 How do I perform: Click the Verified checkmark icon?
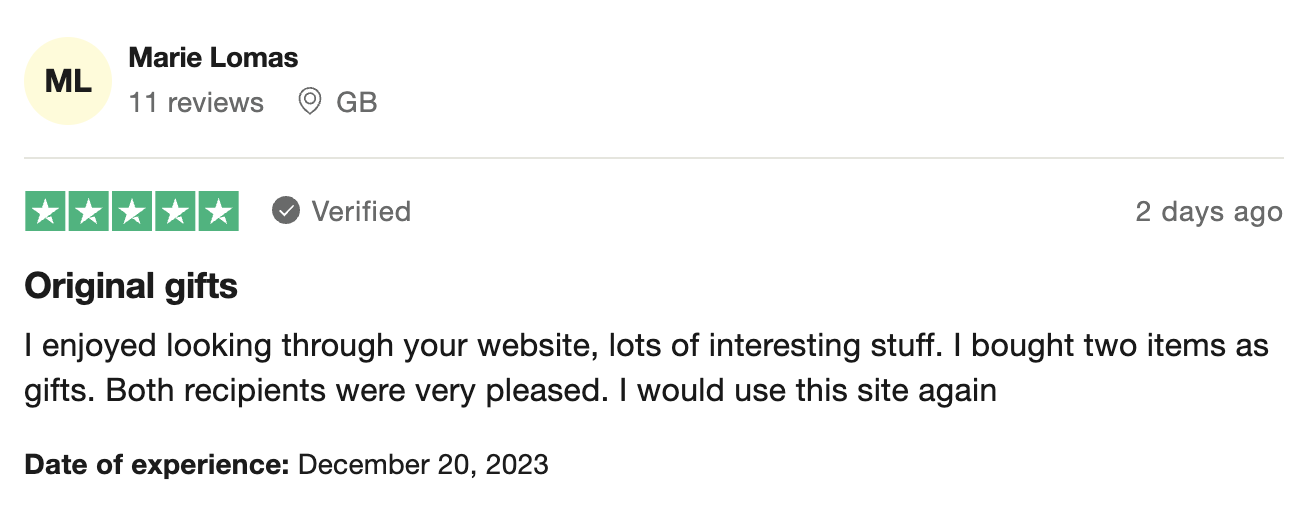pyautogui.click(x=286, y=211)
